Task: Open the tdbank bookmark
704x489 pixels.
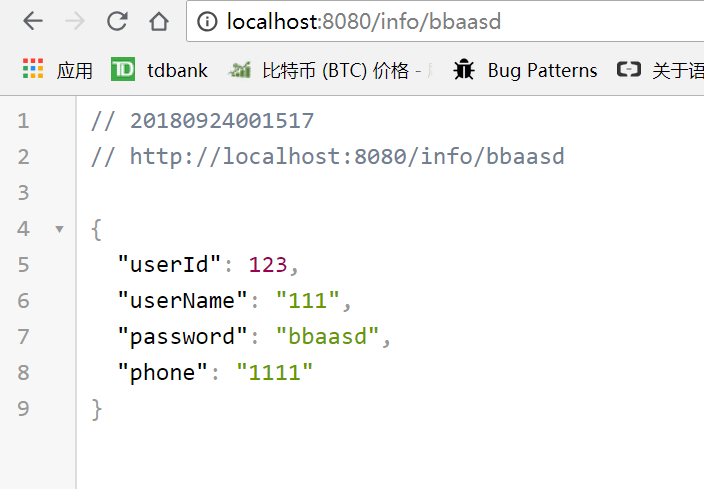Action: pyautogui.click(x=177, y=70)
